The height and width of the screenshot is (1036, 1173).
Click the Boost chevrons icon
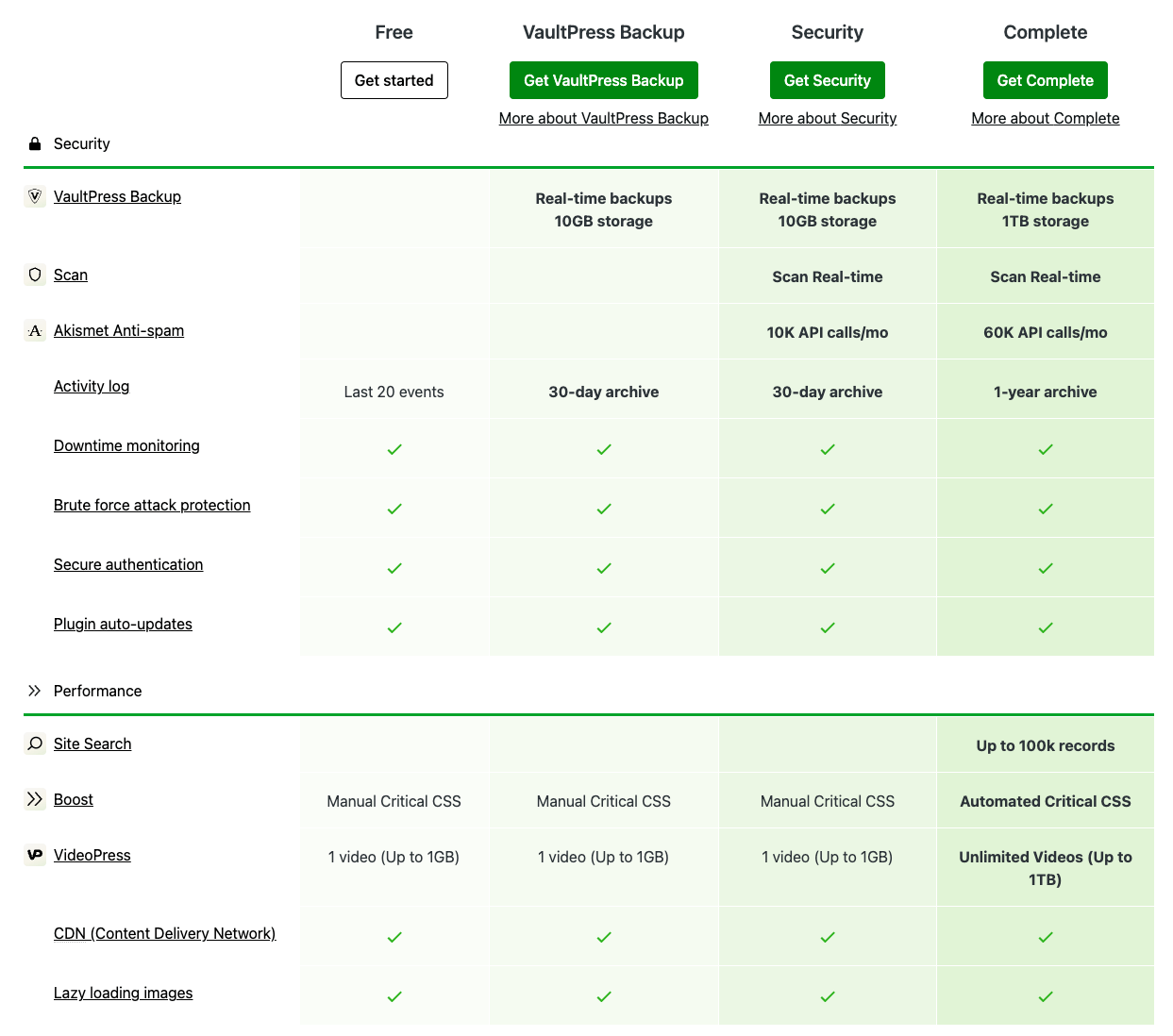[35, 799]
